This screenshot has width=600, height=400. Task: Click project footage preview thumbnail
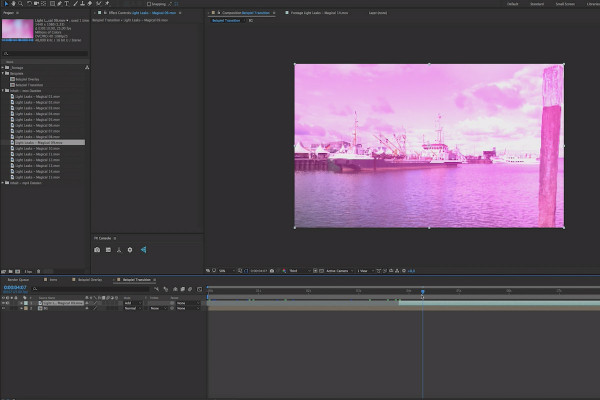[18, 29]
